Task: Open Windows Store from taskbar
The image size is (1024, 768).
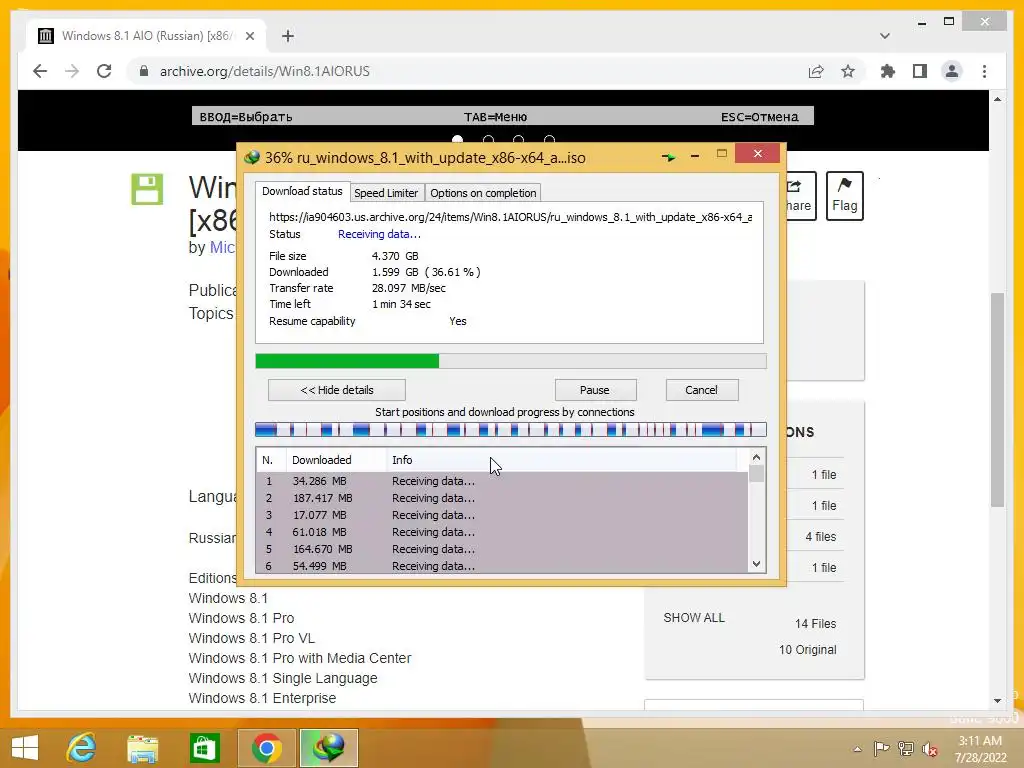Action: tap(204, 748)
